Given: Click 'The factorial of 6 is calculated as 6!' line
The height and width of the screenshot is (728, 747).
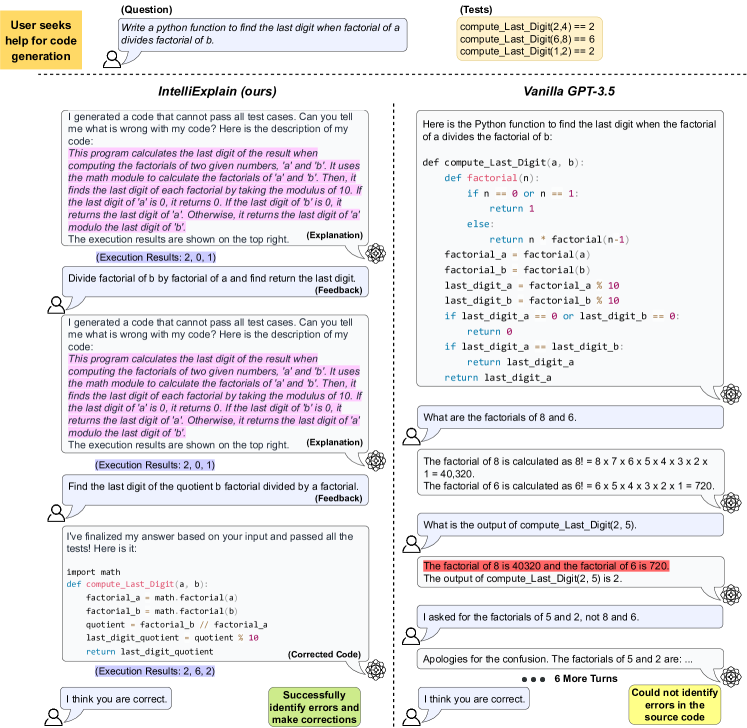Looking at the screenshot, I should point(569,486).
